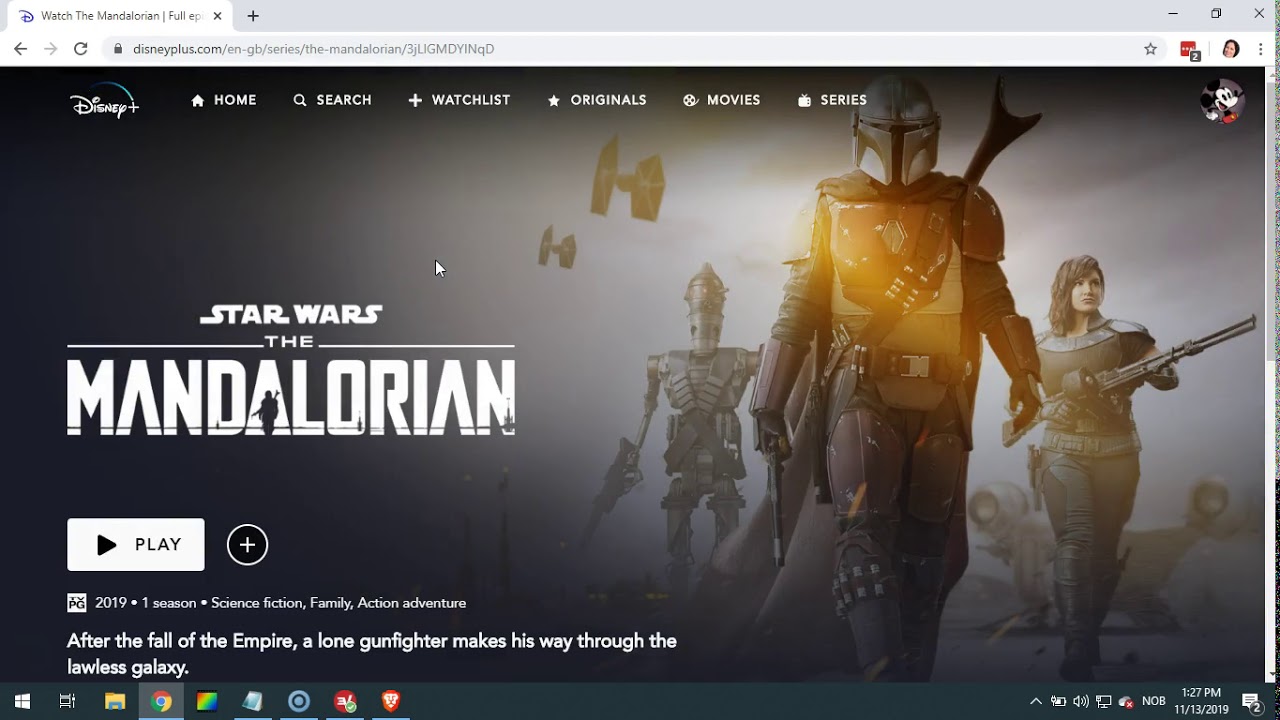
Task: Switch the NOB input language
Action: click(x=1154, y=701)
